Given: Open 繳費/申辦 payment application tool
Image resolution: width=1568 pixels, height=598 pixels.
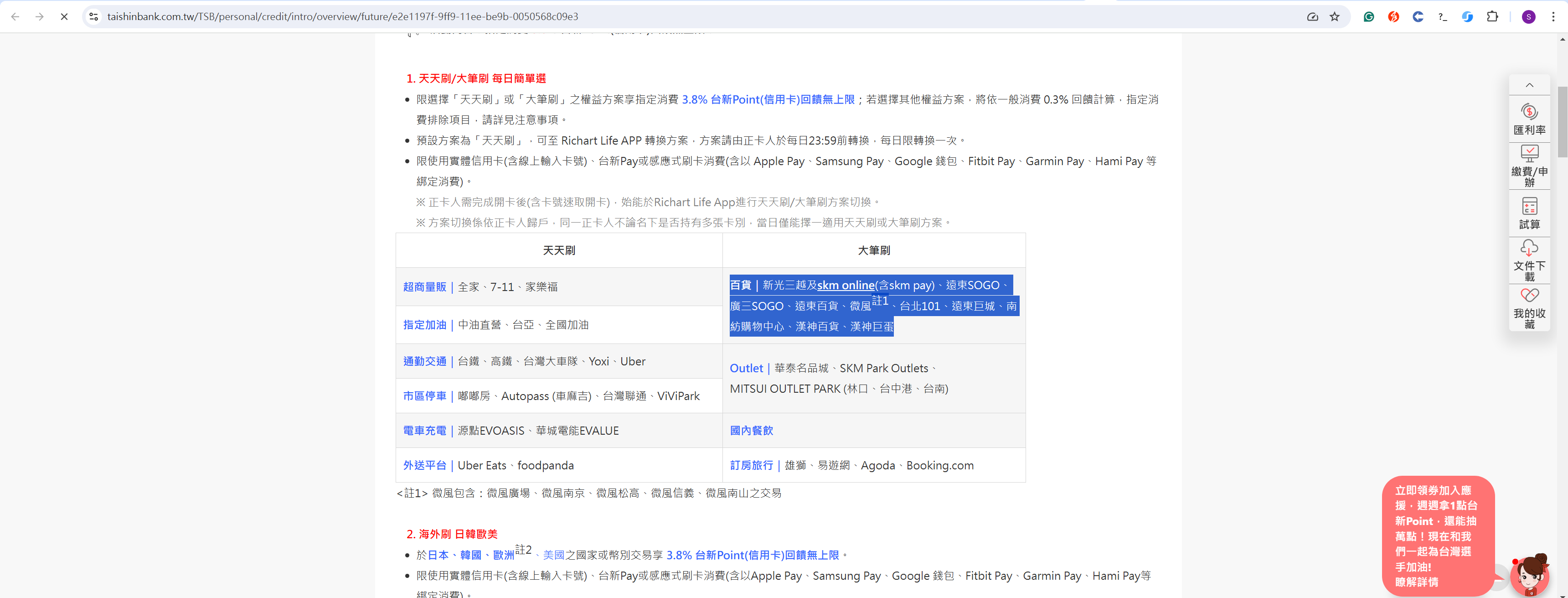Looking at the screenshot, I should coord(1529,166).
